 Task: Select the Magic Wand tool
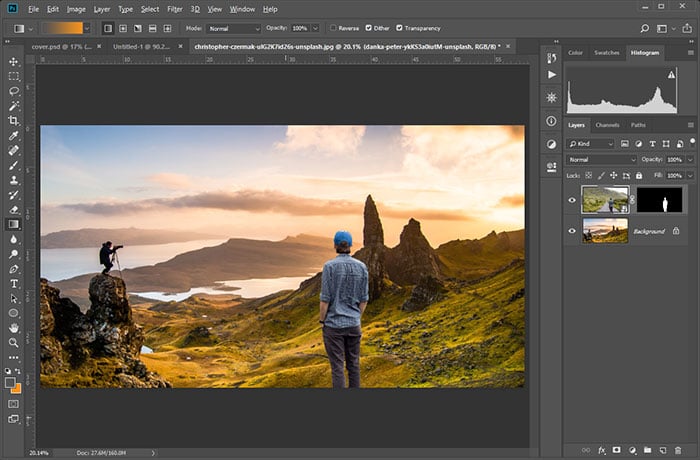click(13, 106)
